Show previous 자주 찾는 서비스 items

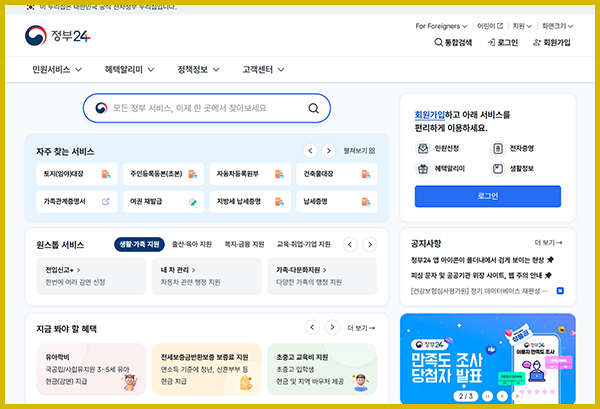coord(310,151)
